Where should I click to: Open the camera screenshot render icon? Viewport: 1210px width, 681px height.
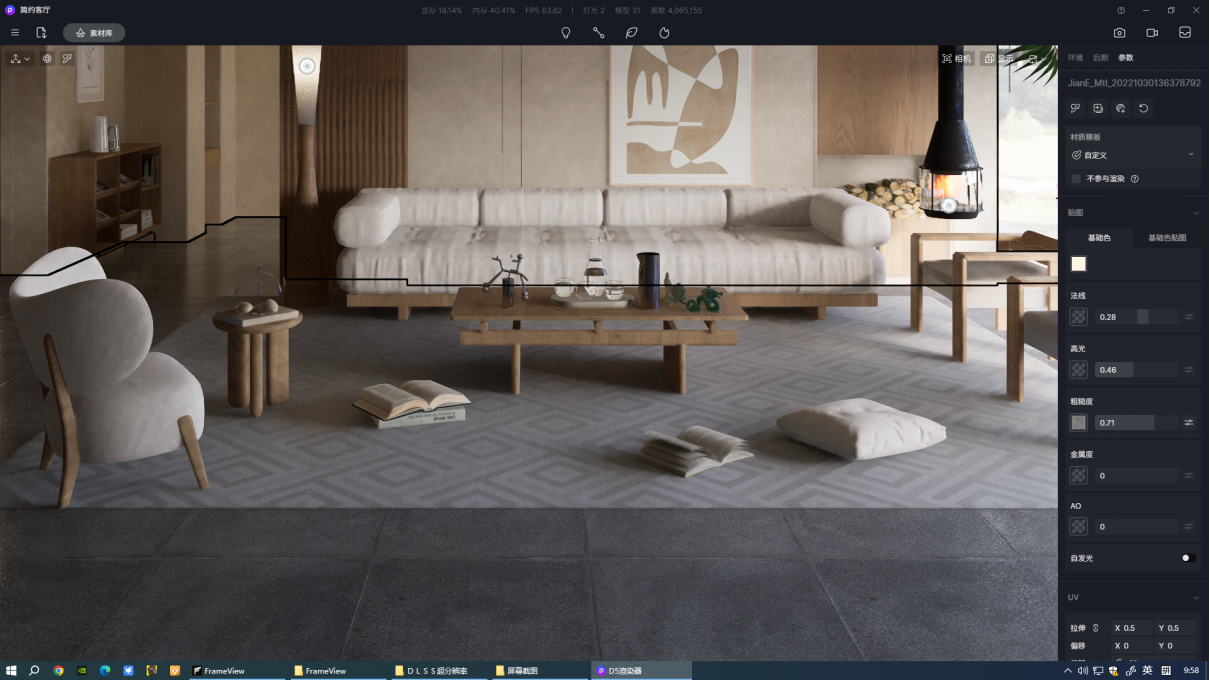coord(1120,33)
